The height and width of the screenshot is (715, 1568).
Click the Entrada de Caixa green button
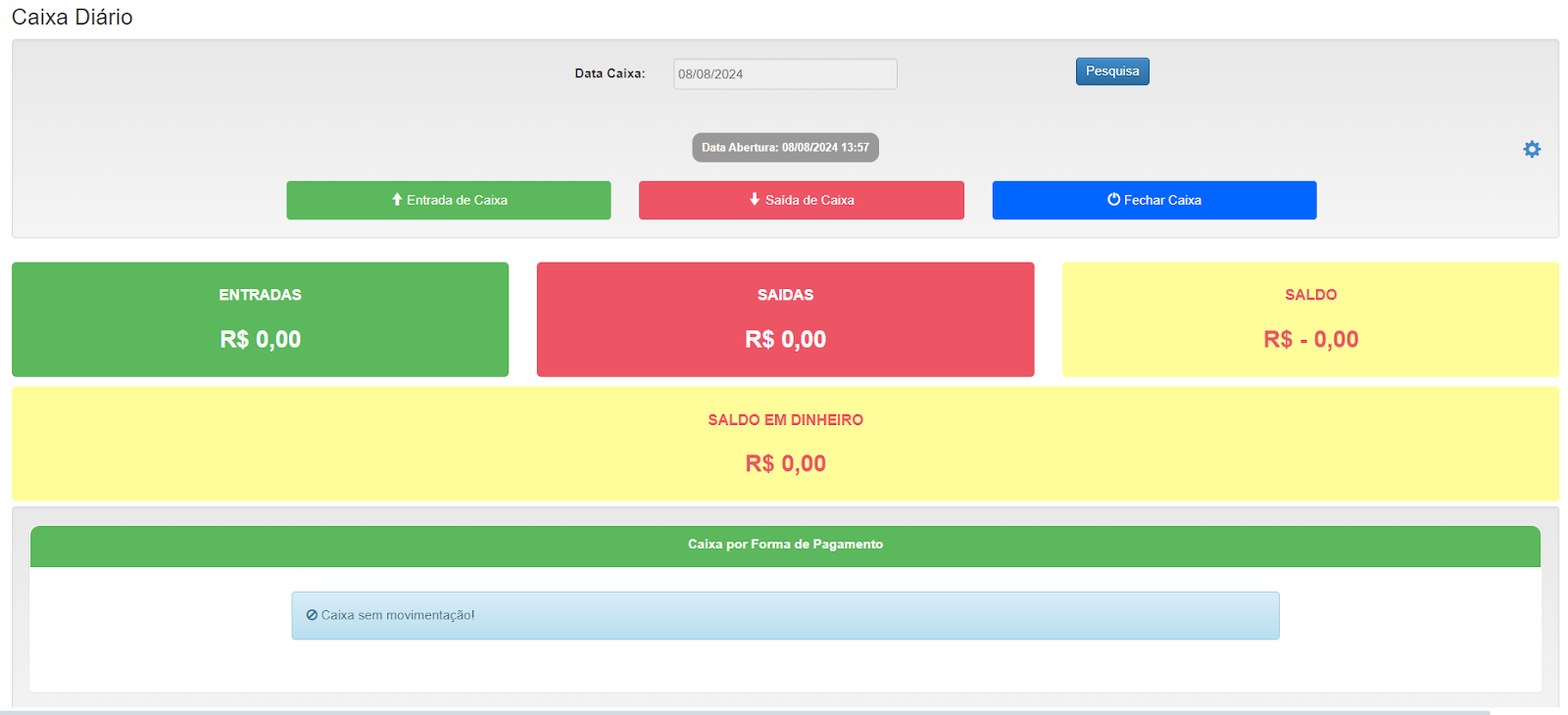(x=449, y=200)
